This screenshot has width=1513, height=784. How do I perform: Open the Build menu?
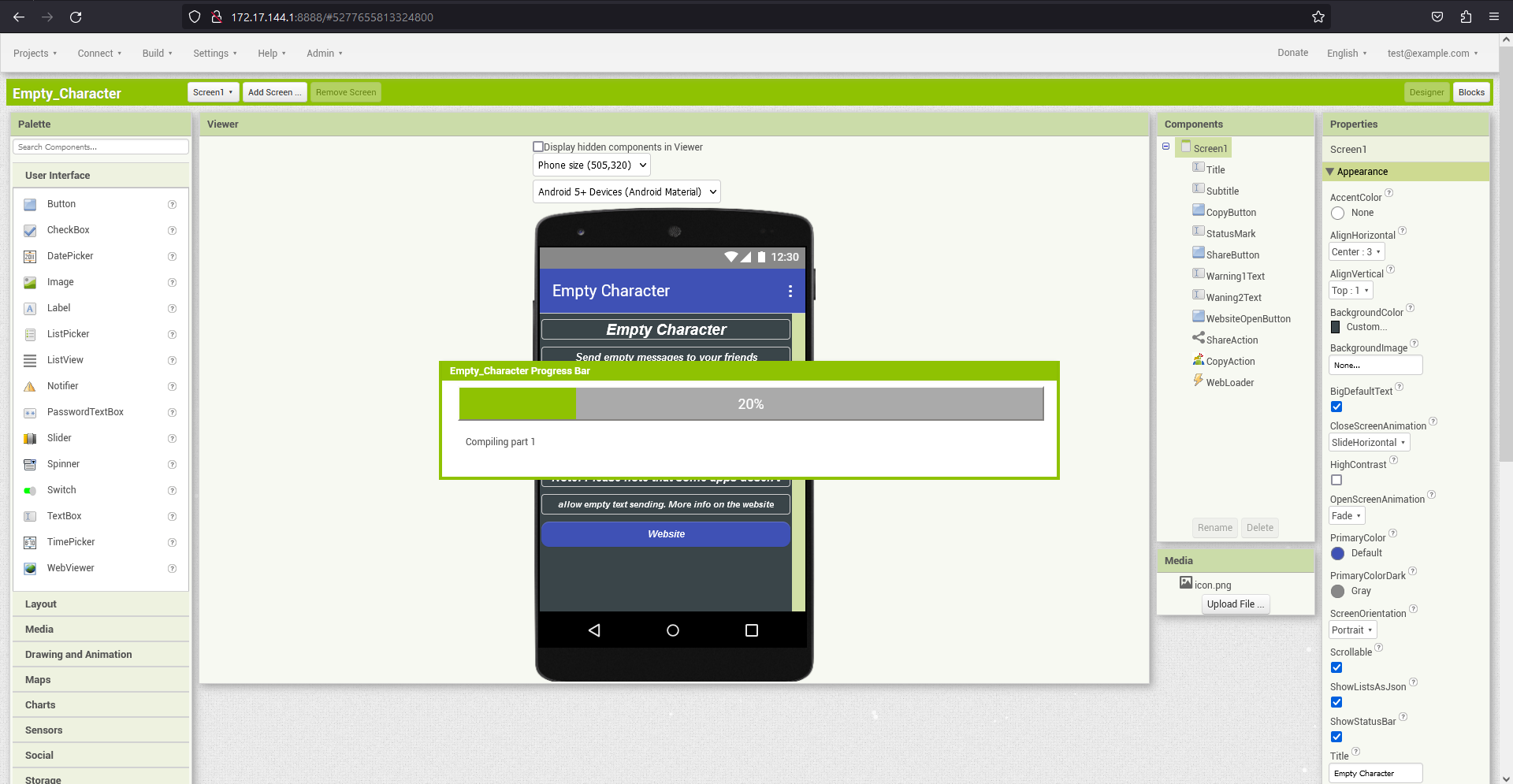(x=157, y=54)
